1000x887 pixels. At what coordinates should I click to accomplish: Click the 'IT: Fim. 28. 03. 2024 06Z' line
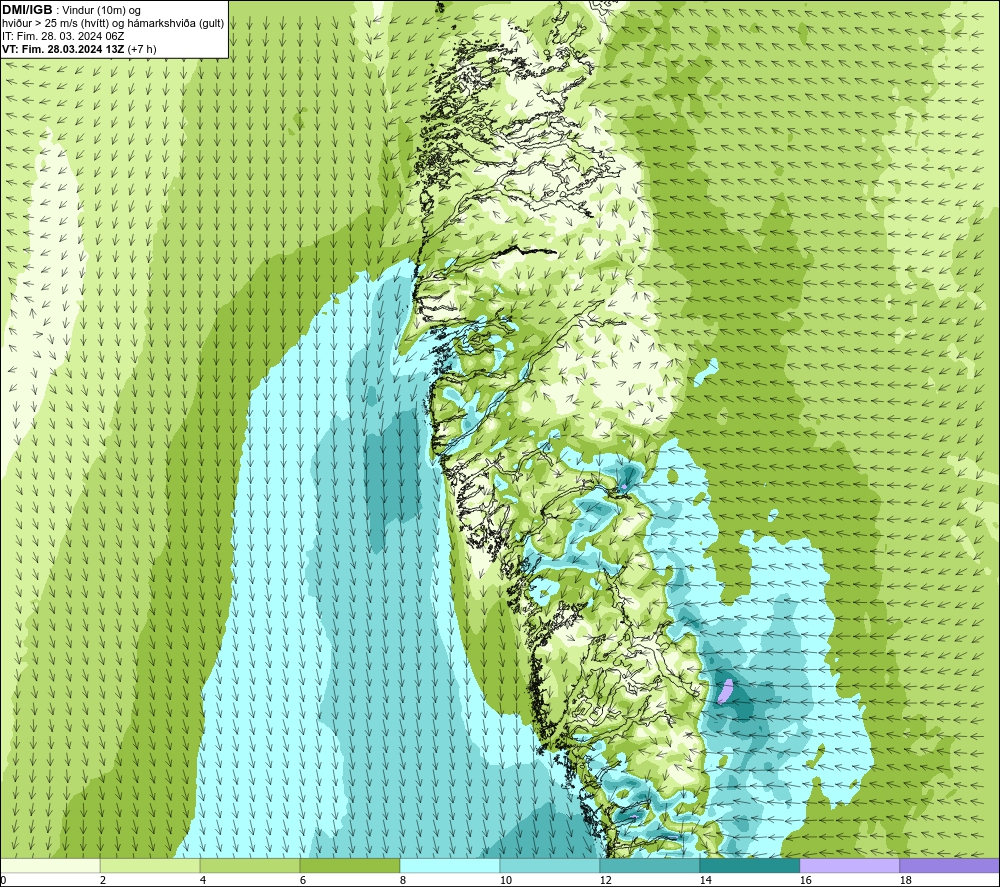[63, 36]
